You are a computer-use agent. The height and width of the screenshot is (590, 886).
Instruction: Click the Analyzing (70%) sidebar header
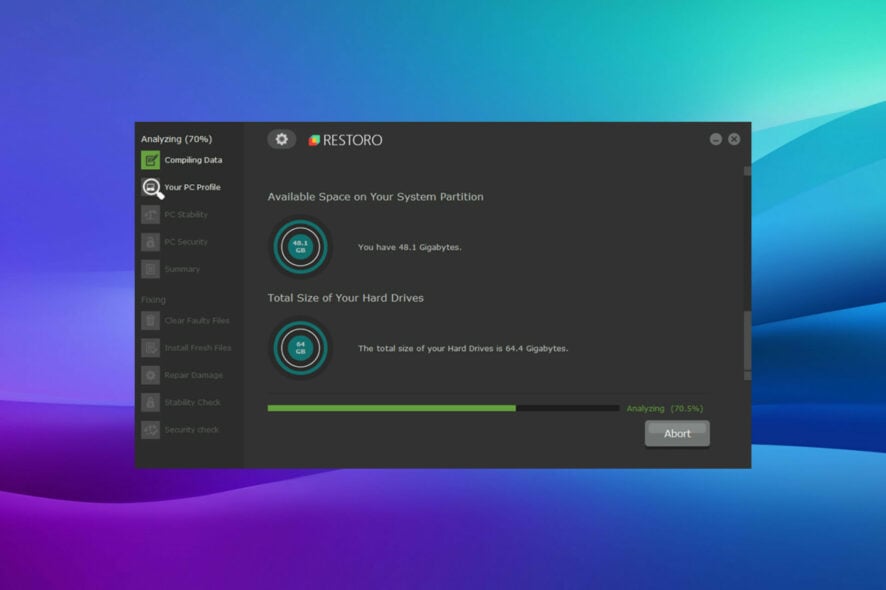(176, 139)
